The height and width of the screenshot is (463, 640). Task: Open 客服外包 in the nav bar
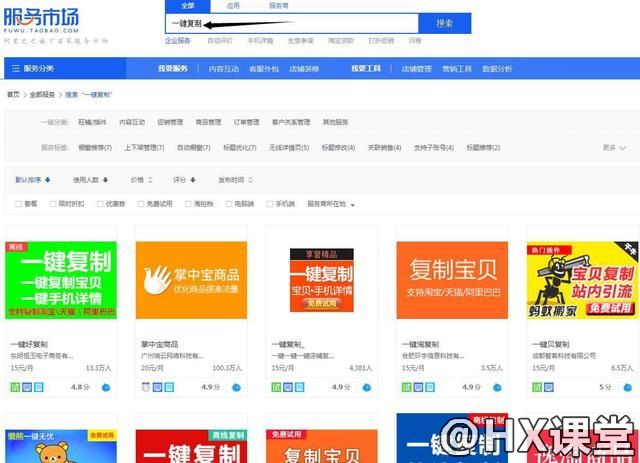click(x=264, y=69)
